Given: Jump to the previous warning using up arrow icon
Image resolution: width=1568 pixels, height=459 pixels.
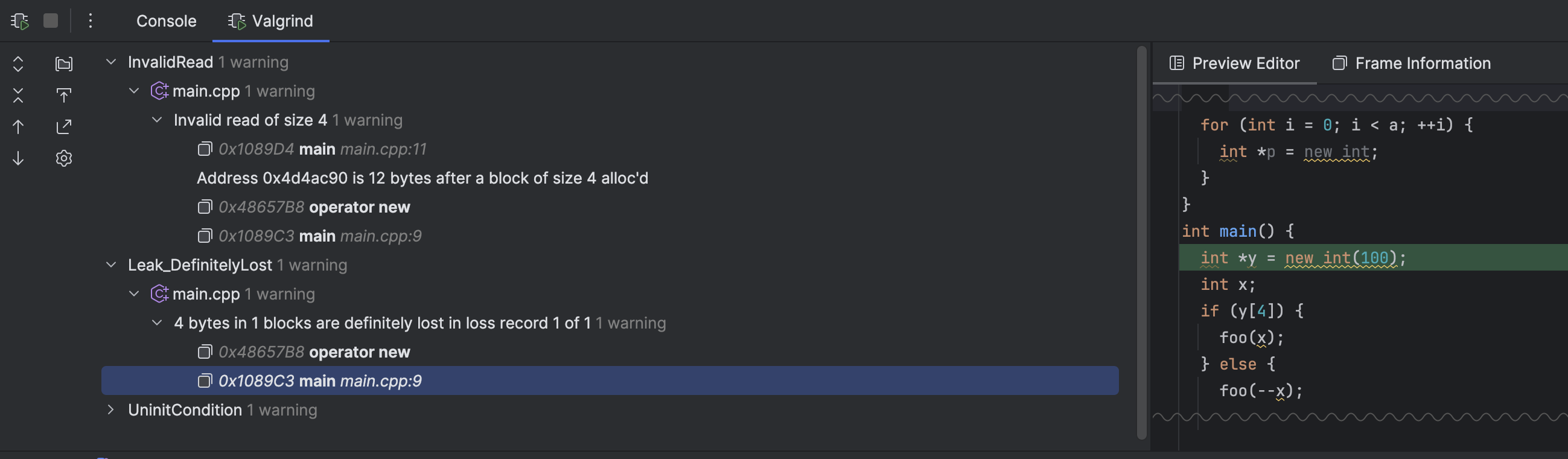Looking at the screenshot, I should [x=18, y=126].
